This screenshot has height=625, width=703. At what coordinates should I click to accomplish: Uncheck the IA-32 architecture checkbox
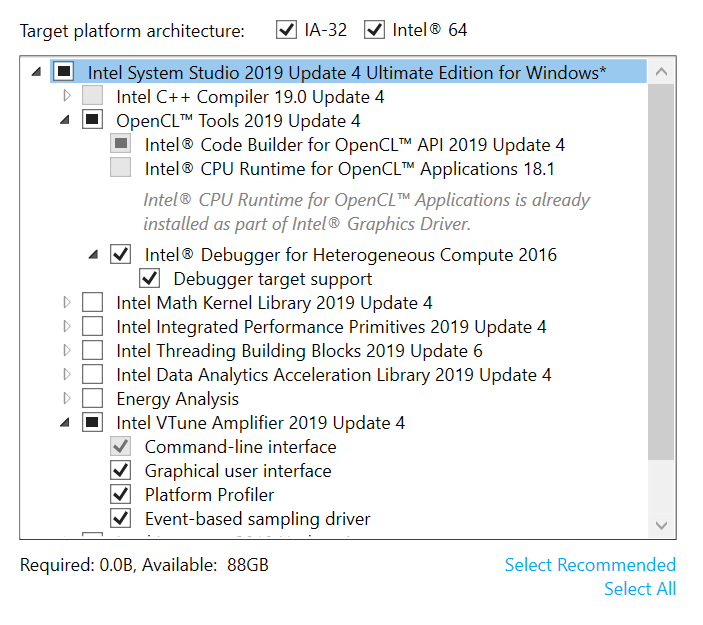click(286, 30)
